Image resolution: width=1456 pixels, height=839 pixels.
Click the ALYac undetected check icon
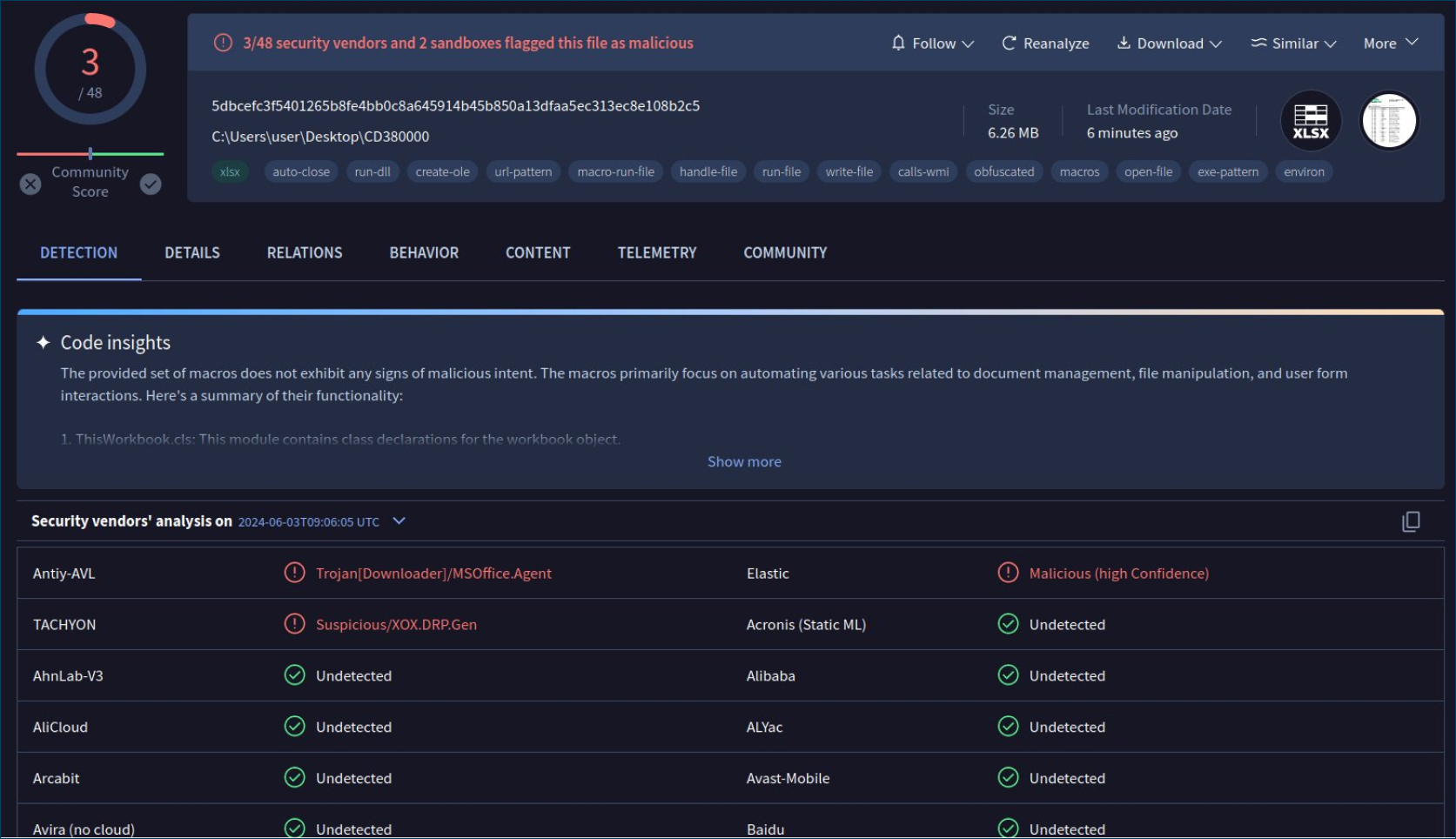click(1008, 726)
